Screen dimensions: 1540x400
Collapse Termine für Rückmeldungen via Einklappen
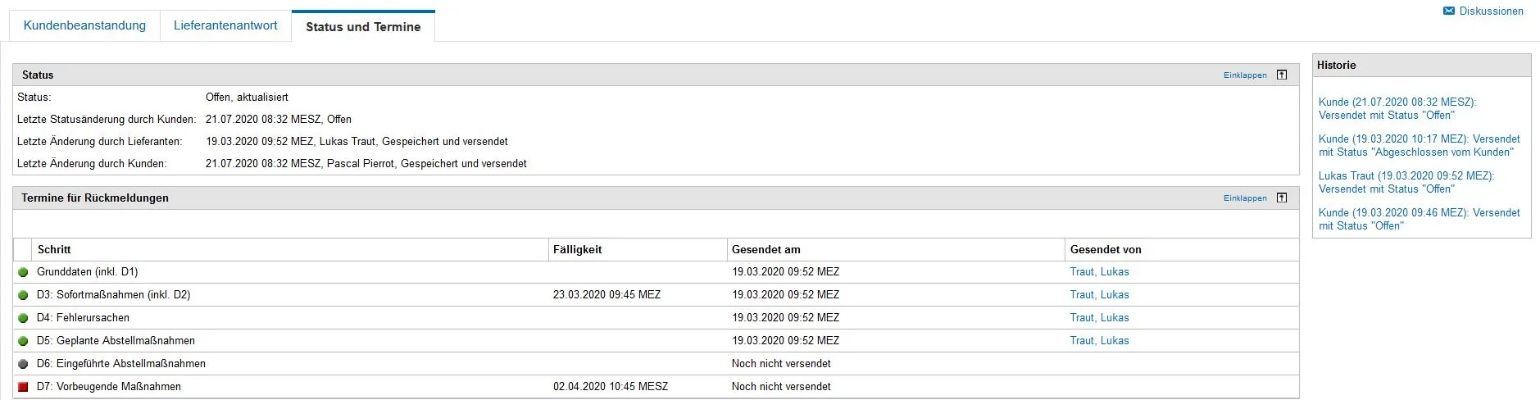tap(1244, 198)
